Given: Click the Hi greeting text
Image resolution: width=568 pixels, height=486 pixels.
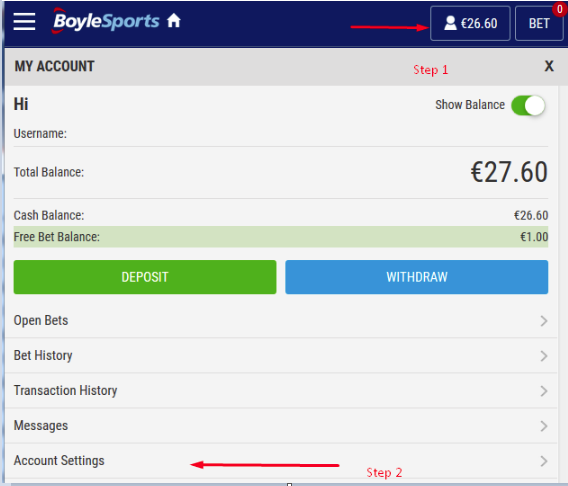Looking at the screenshot, I should pyautogui.click(x=21, y=104).
